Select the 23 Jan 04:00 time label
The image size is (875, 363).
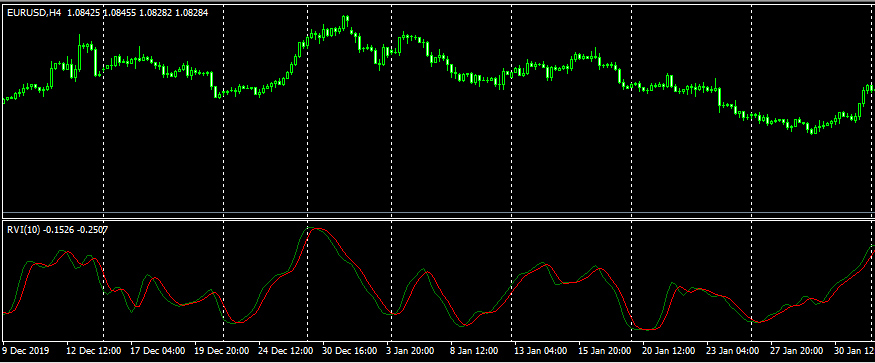tap(733, 351)
